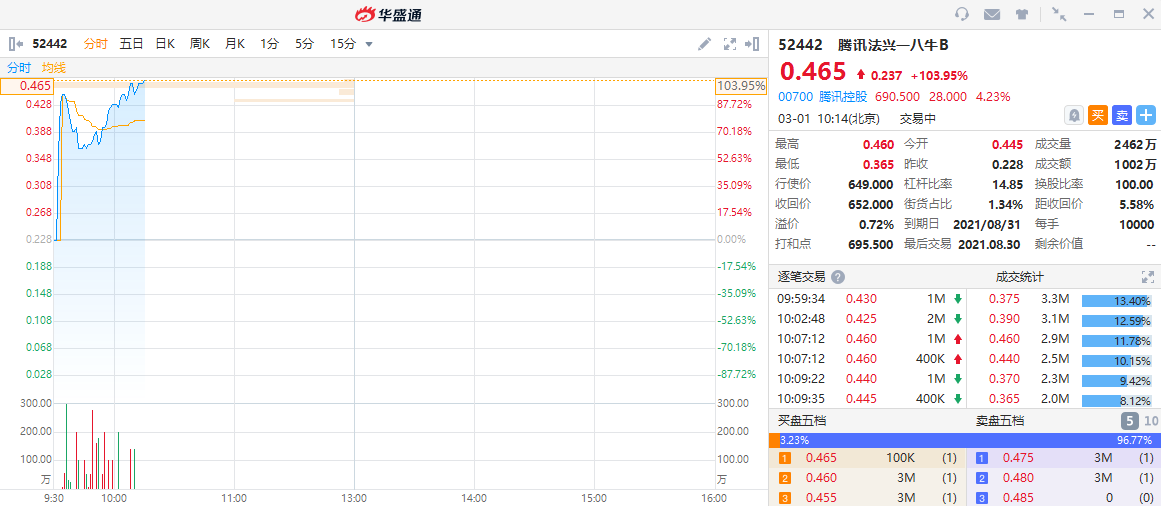Open the interval dropdown arrow after 15分
1161x506 pixels.
pyautogui.click(x=369, y=44)
